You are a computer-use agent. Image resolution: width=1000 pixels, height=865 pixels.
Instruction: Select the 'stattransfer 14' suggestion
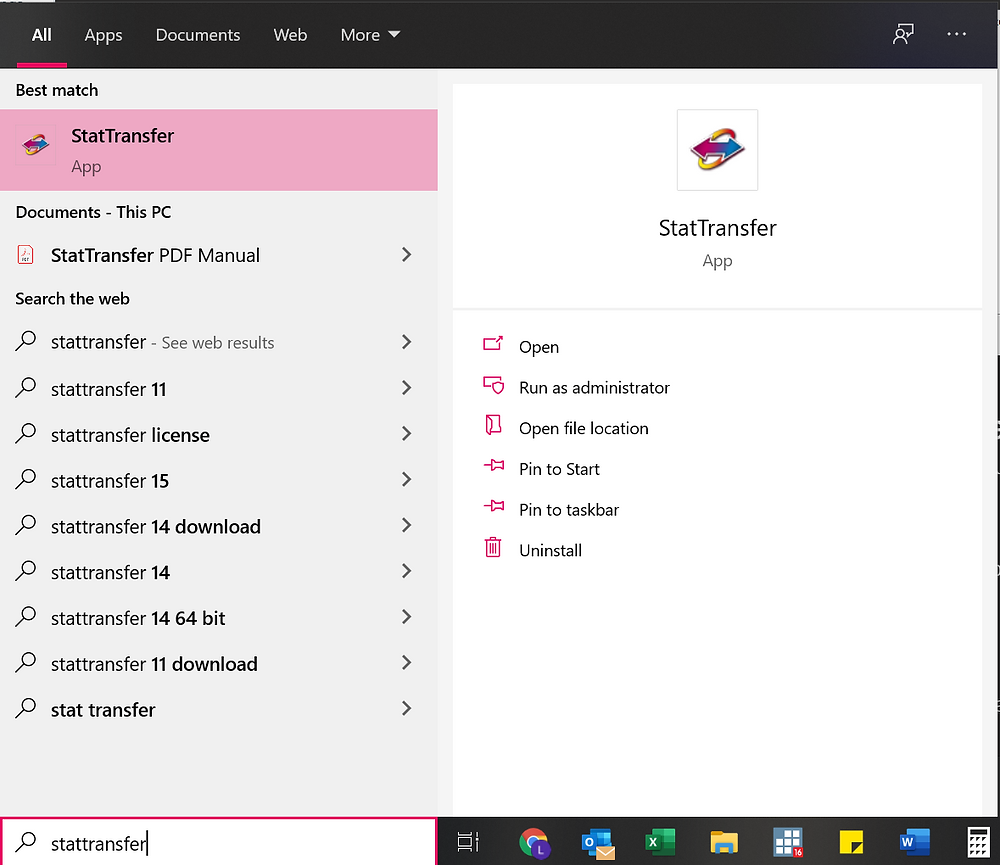(x=219, y=572)
